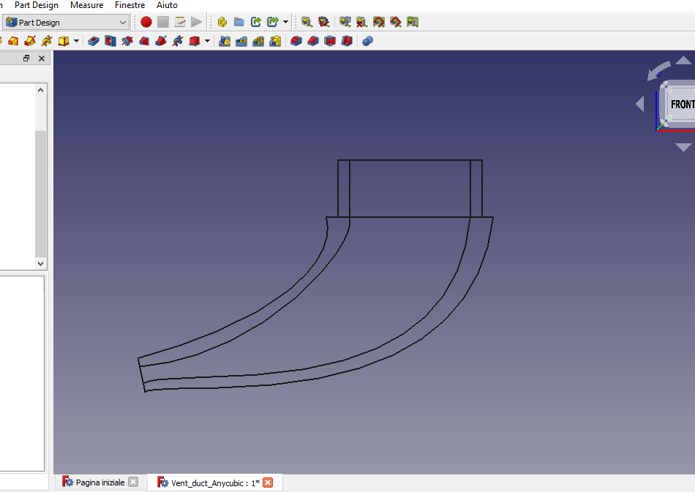695x493 pixels.
Task: Click the Boolean operation icon
Action: point(367,41)
